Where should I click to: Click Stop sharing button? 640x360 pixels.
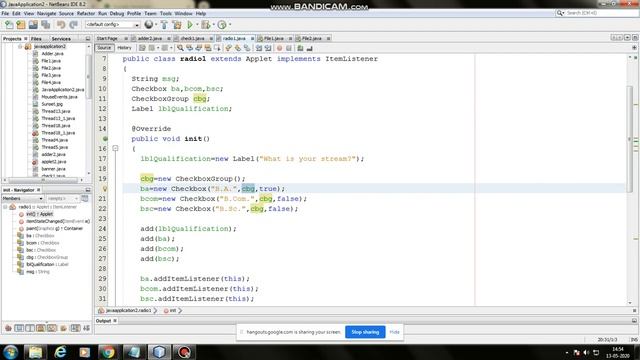click(x=365, y=332)
